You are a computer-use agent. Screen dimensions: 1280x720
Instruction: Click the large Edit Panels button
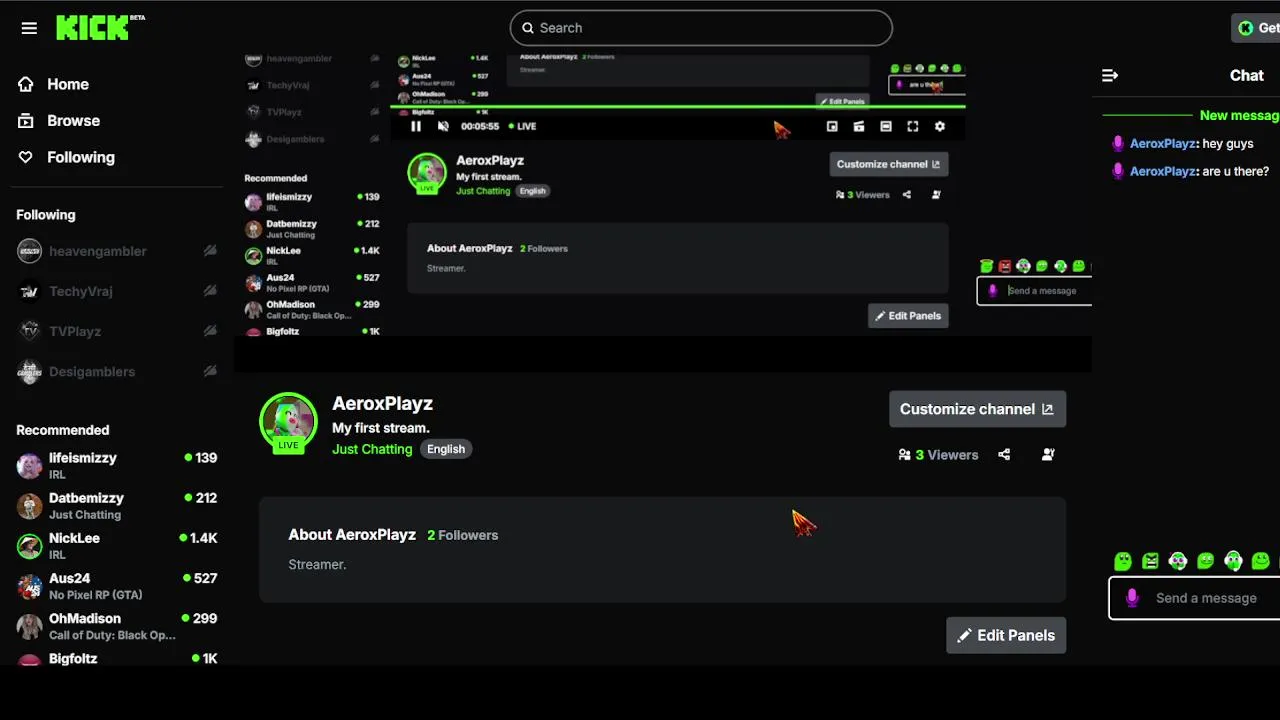pyautogui.click(x=1006, y=635)
